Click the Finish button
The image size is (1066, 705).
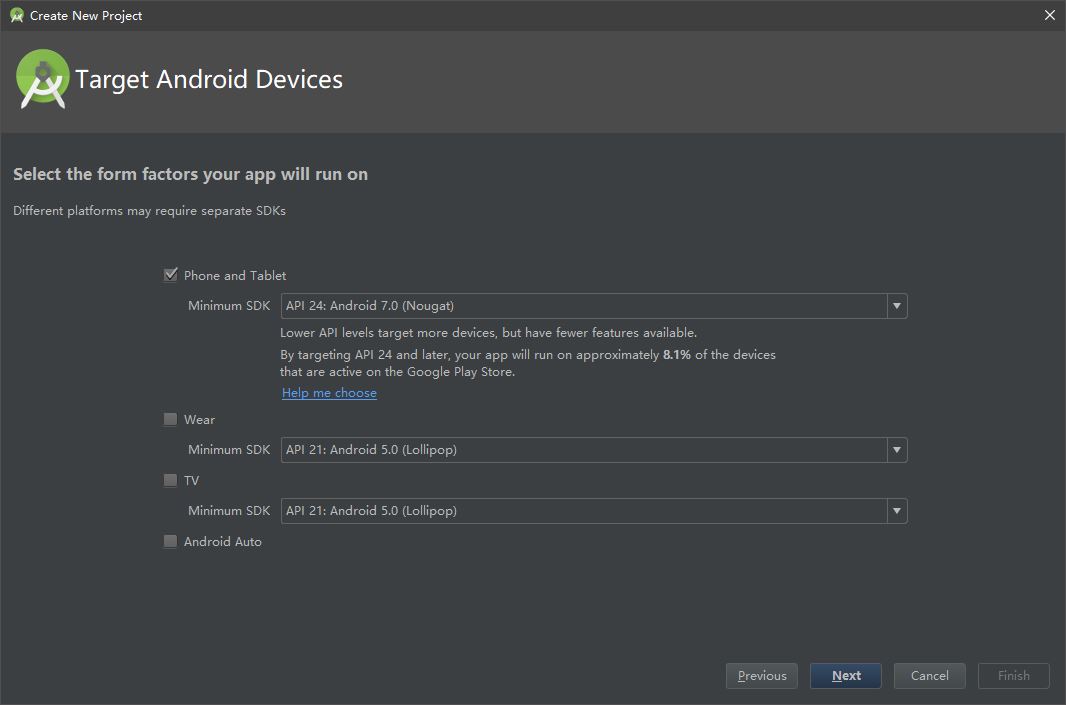tap(1013, 675)
